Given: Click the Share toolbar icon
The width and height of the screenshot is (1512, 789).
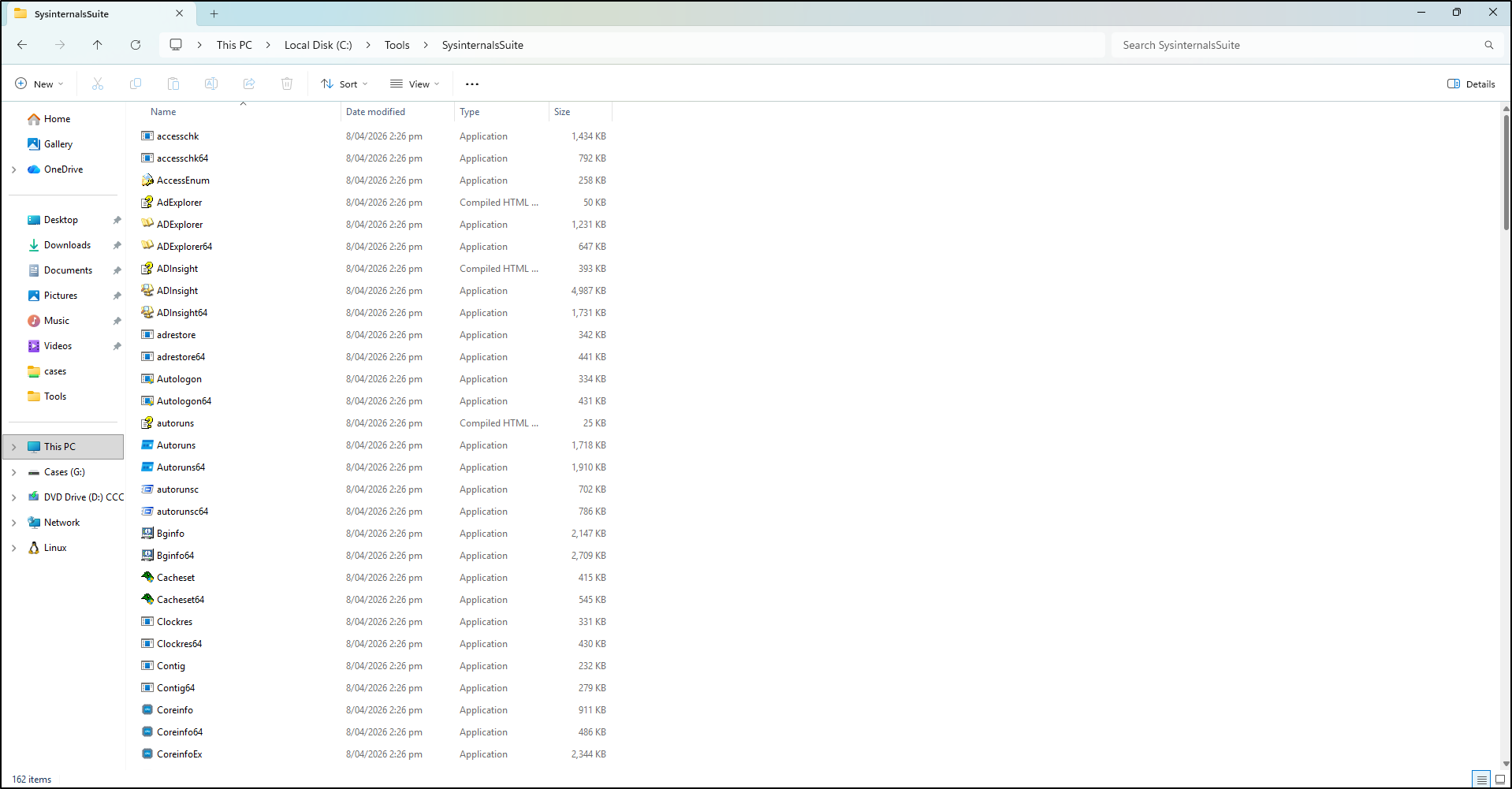Looking at the screenshot, I should (249, 84).
